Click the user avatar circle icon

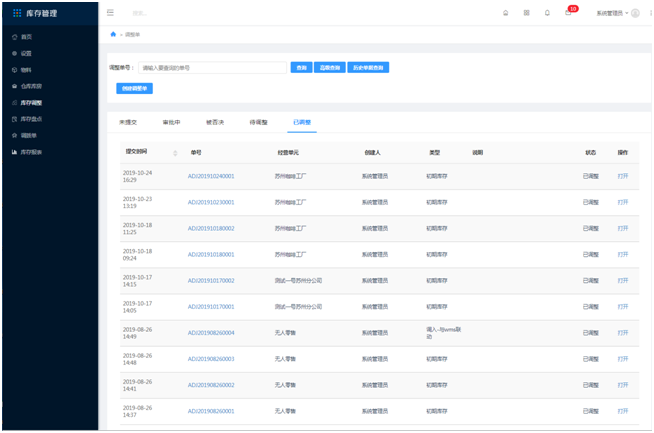[635, 13]
